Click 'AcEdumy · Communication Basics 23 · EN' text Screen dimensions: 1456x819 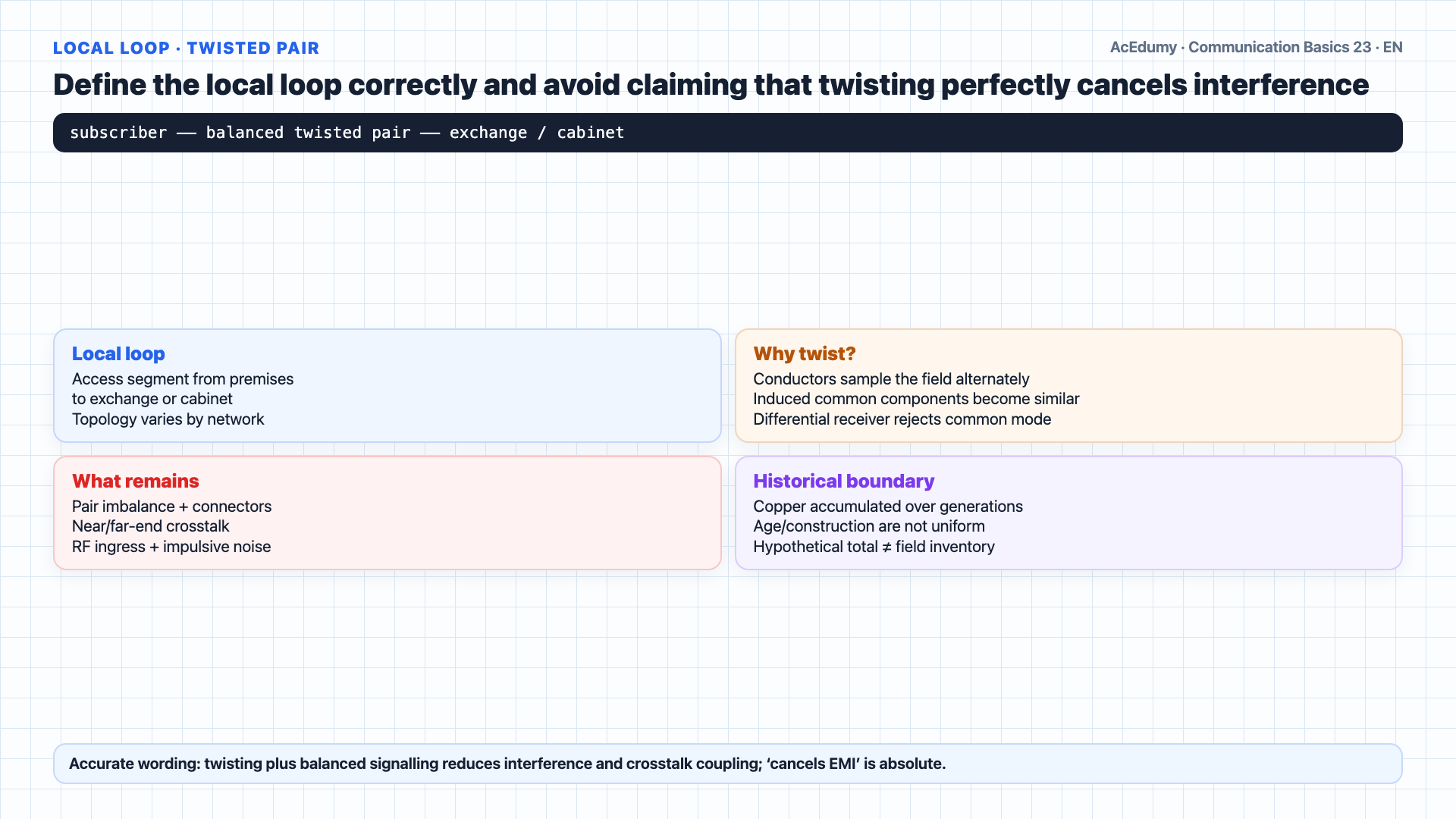1256,47
